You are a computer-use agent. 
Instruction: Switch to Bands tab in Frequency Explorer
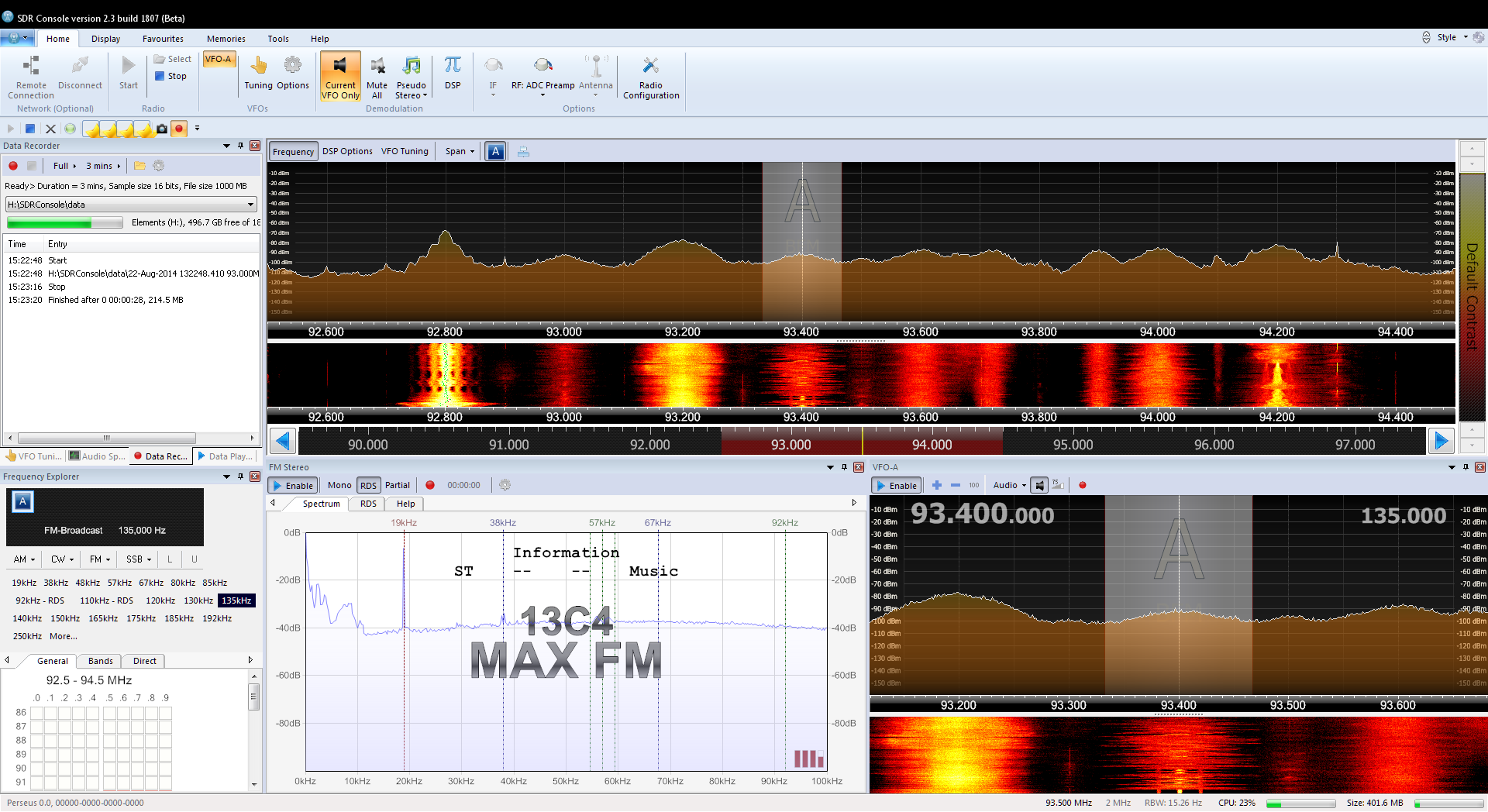101,661
